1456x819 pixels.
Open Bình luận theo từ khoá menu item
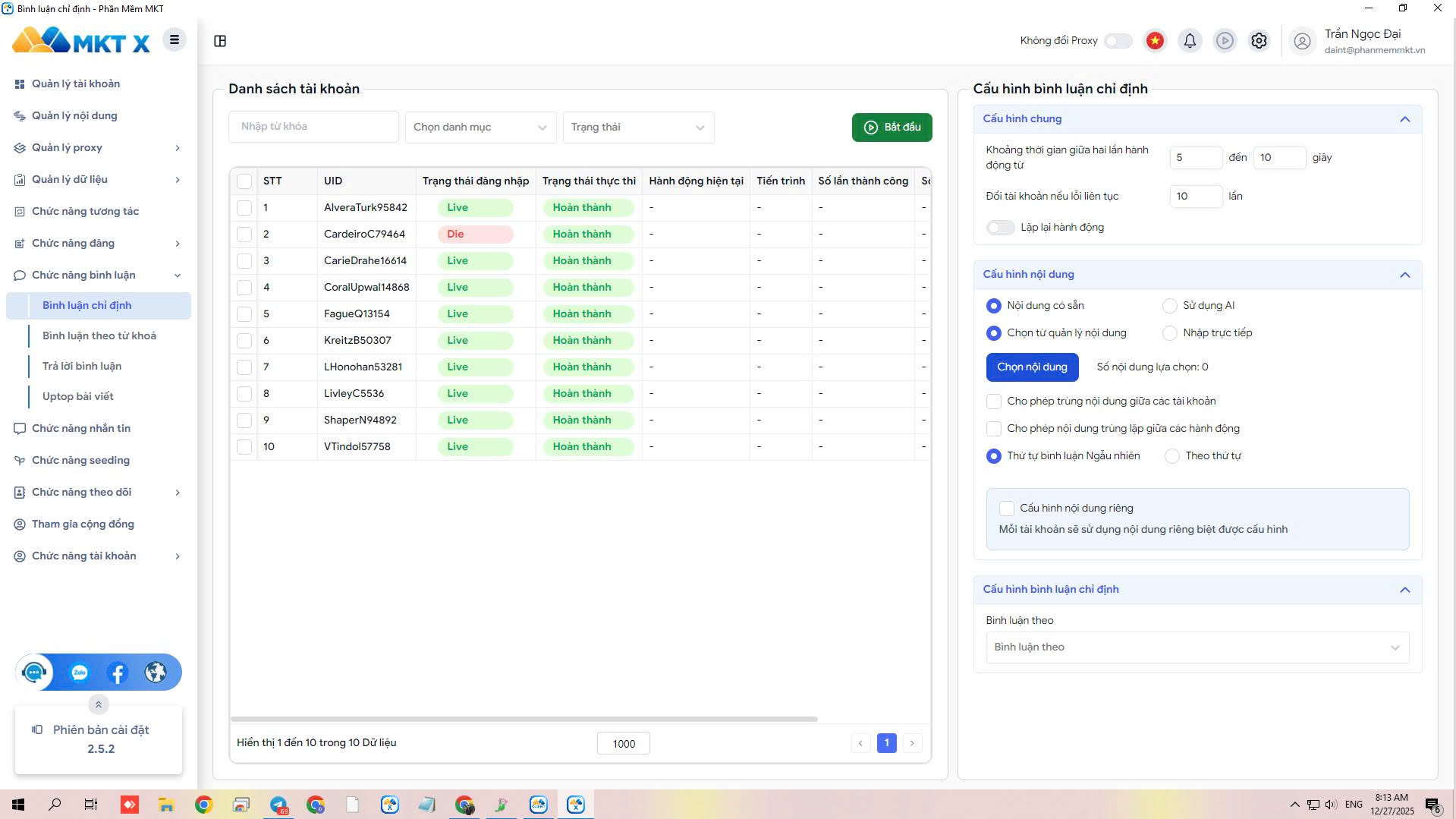pos(99,335)
